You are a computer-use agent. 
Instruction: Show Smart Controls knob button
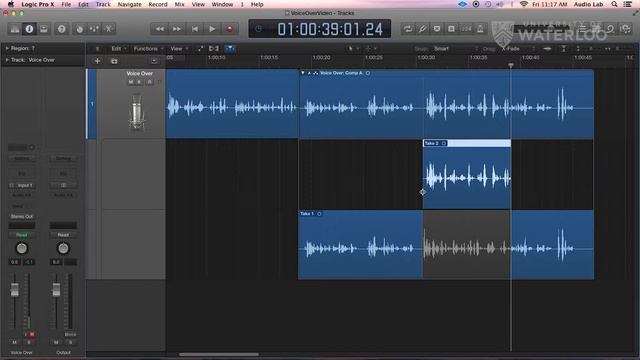click(80, 29)
